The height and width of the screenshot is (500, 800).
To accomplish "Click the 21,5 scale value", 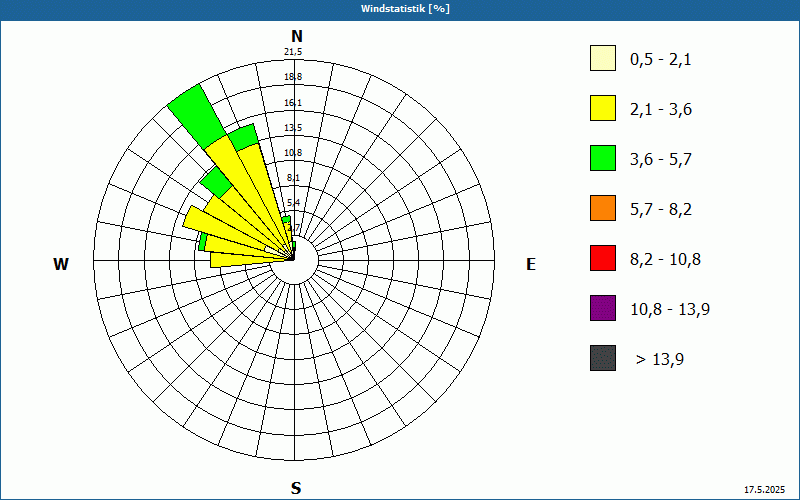I will pyautogui.click(x=293, y=52).
